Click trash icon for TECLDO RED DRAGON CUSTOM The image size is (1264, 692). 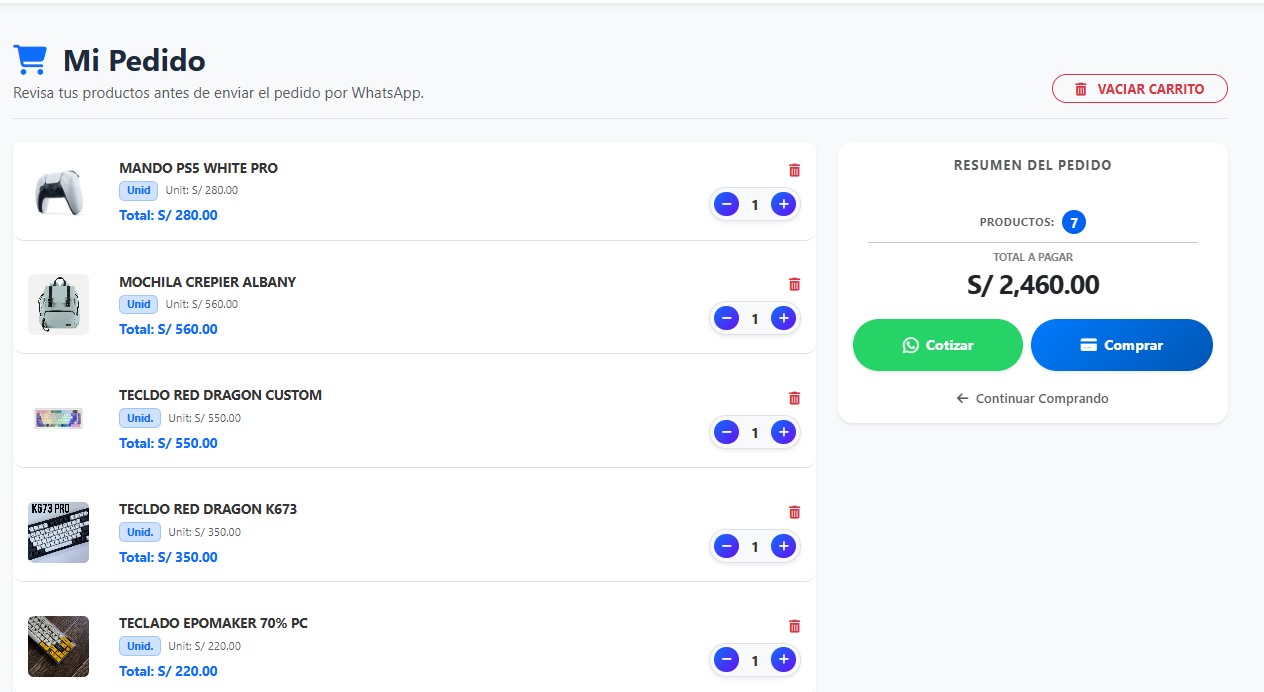coord(794,398)
